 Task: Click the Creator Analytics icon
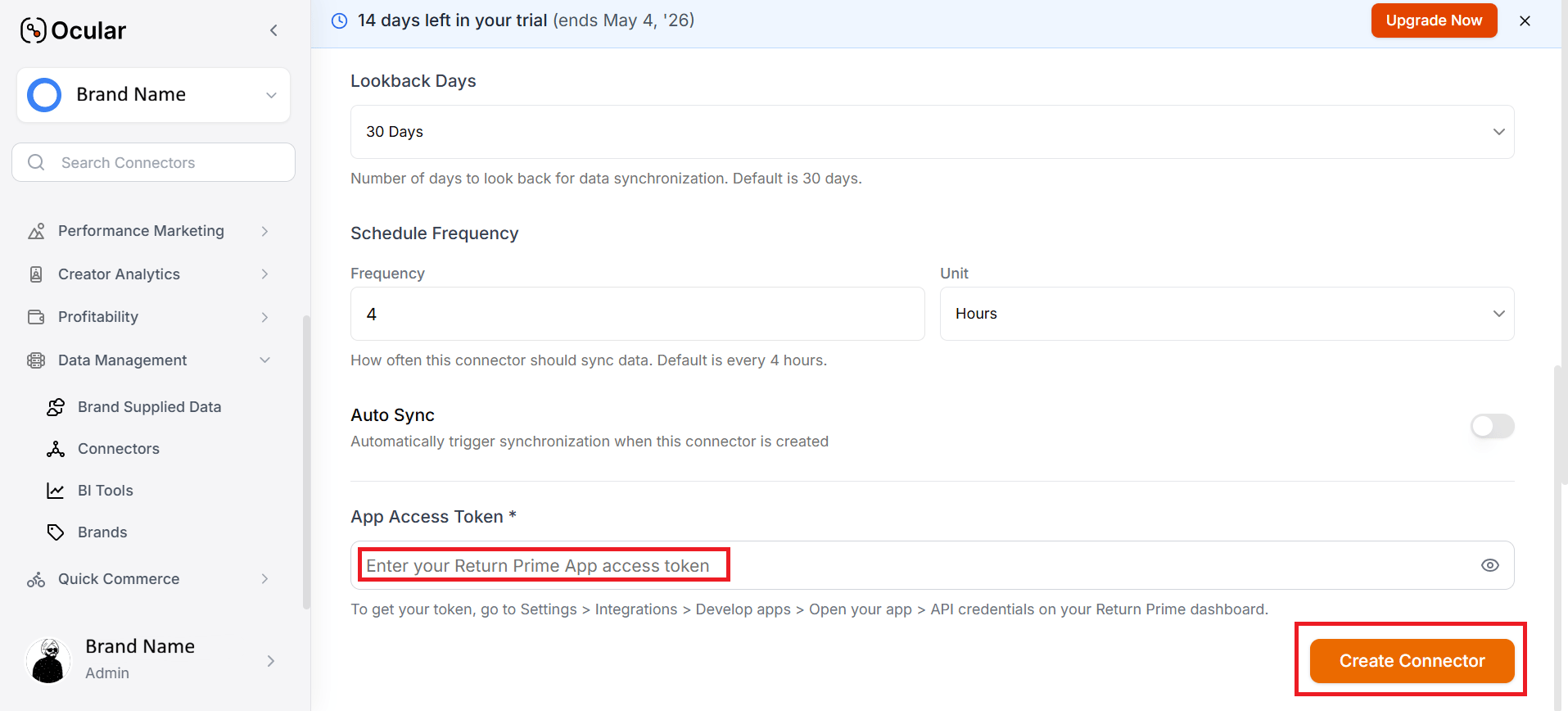(x=36, y=274)
